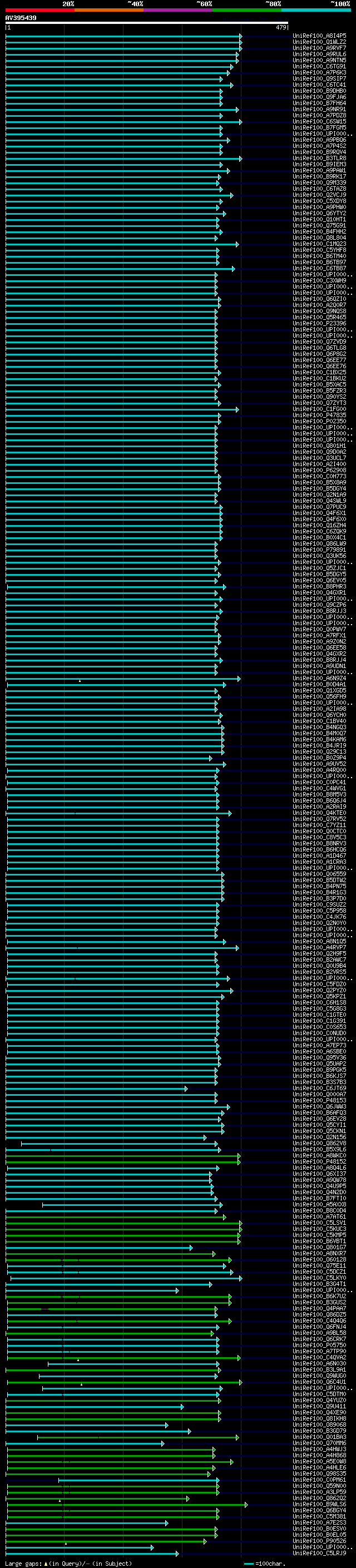Viewport: 356px width, 1568px height.
Task: Select label UniRef100_B9RK17
Action: pyautogui.click(x=319, y=176)
